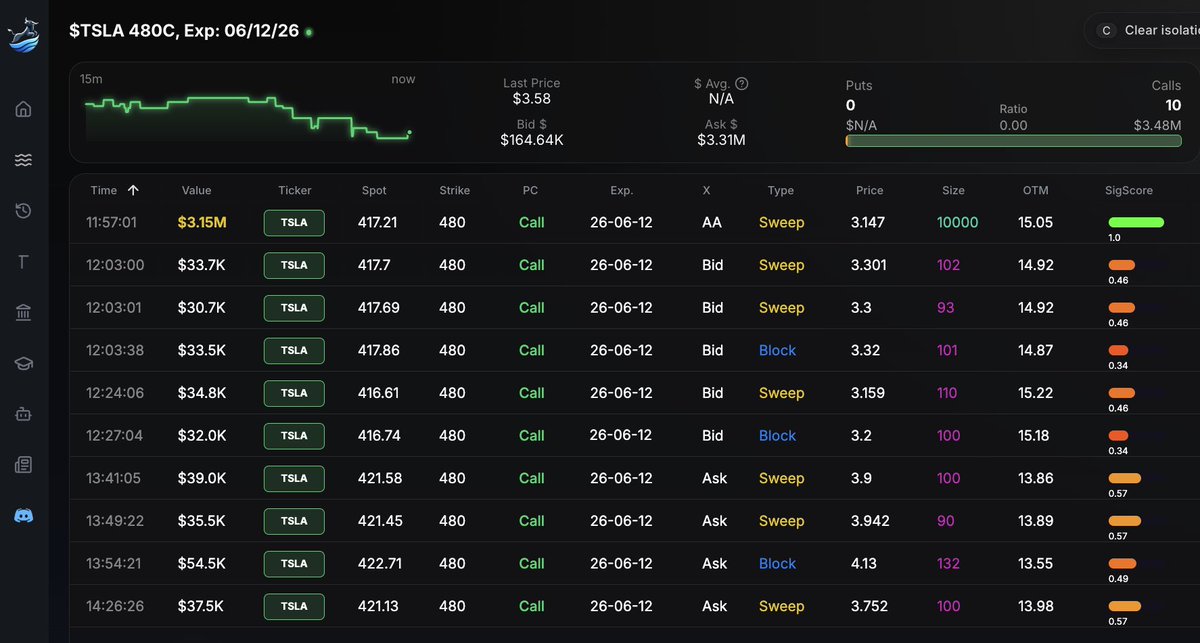Sort by the Exp. column header
The height and width of the screenshot is (643, 1200).
tap(621, 190)
